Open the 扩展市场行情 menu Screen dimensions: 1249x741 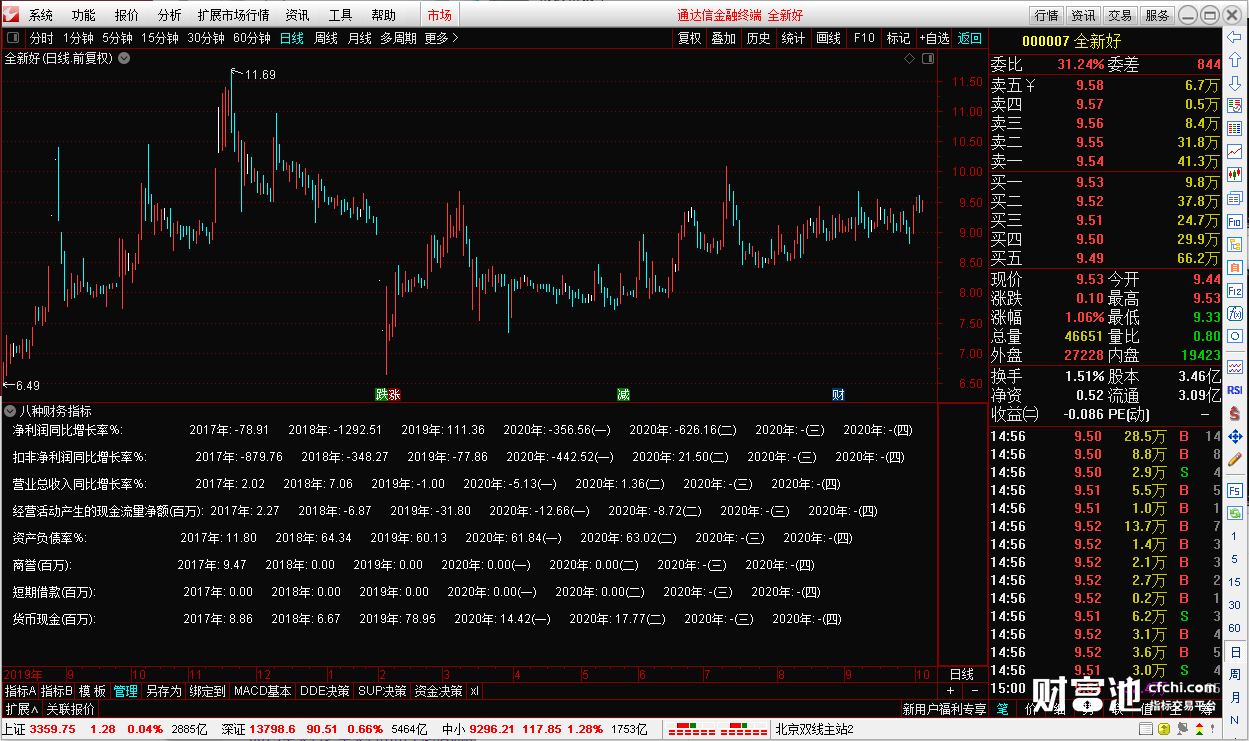pyautogui.click(x=233, y=15)
